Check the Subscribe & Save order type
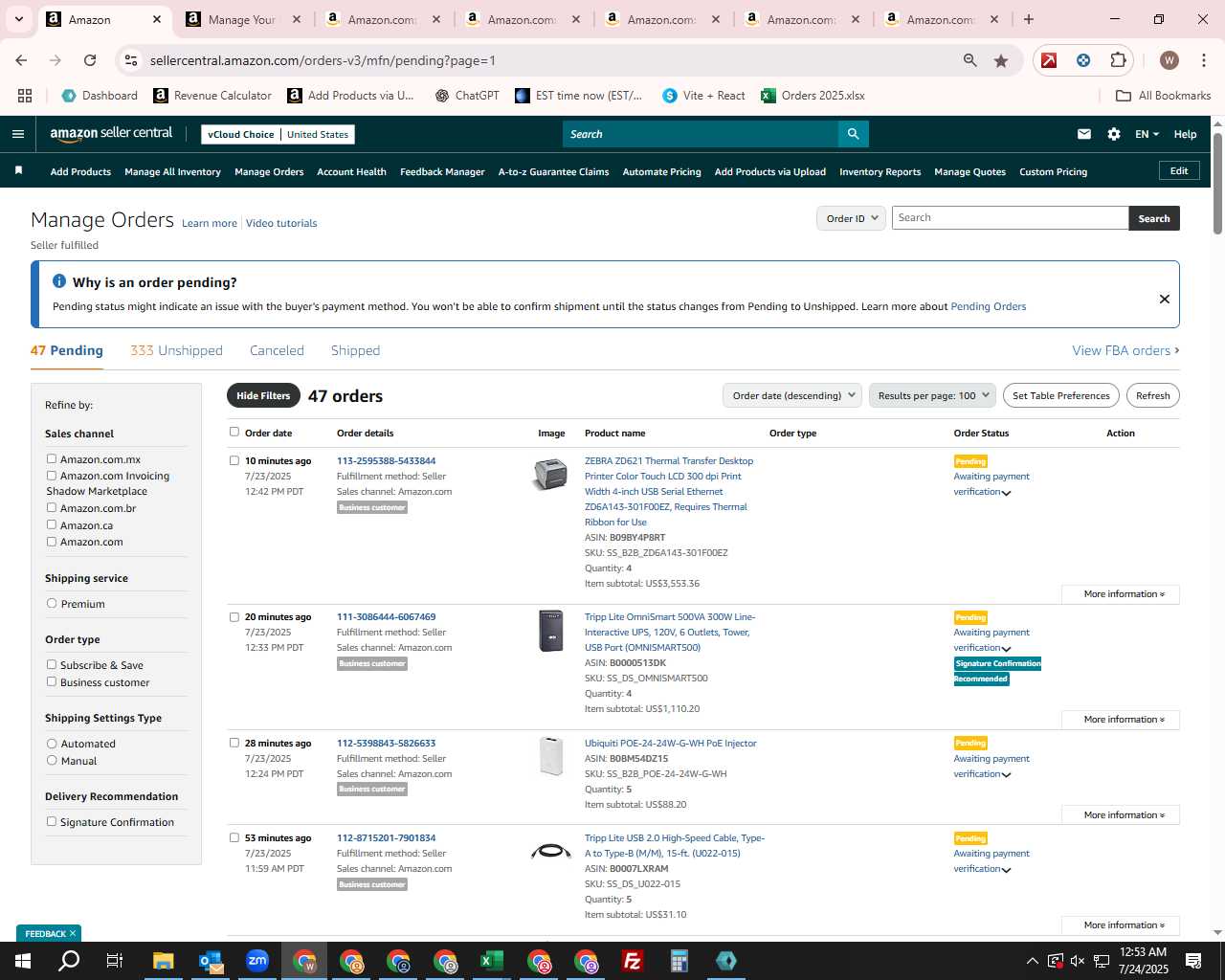 click(52, 665)
